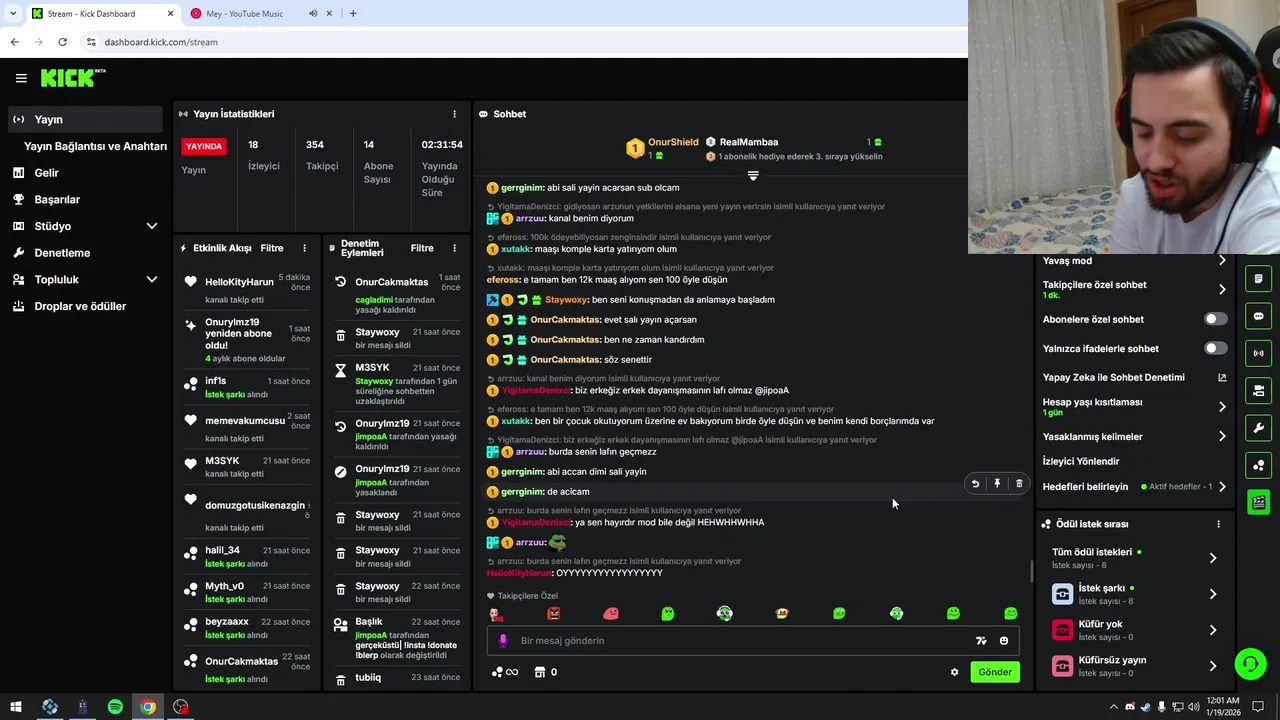Viewport: 1280px width, 720px height.
Task: Open the channel points icon in right sidebar
Action: coord(1259,465)
